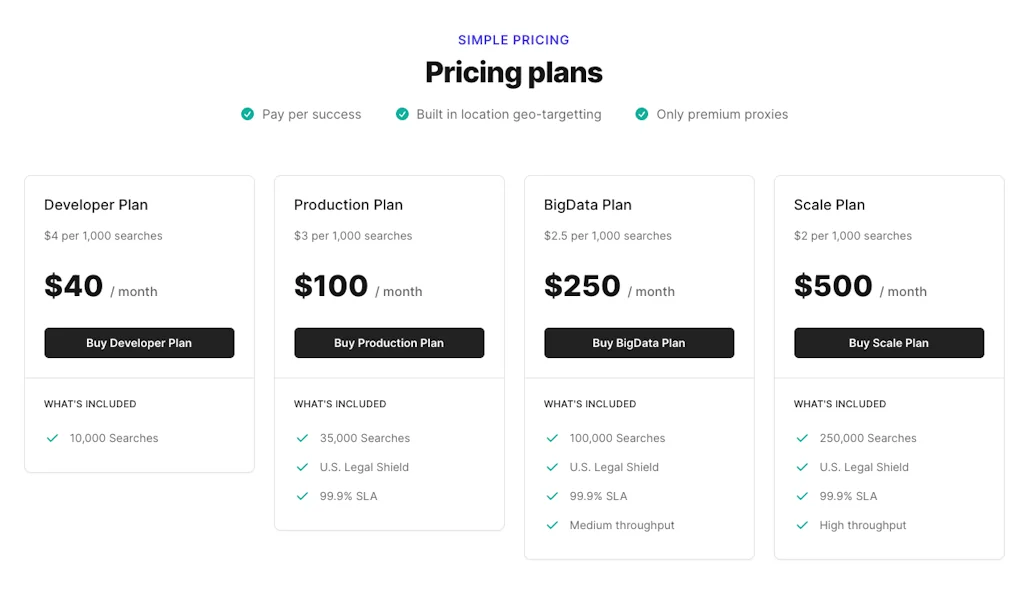Click checkmark next to High throughput

pyautogui.click(x=802, y=525)
